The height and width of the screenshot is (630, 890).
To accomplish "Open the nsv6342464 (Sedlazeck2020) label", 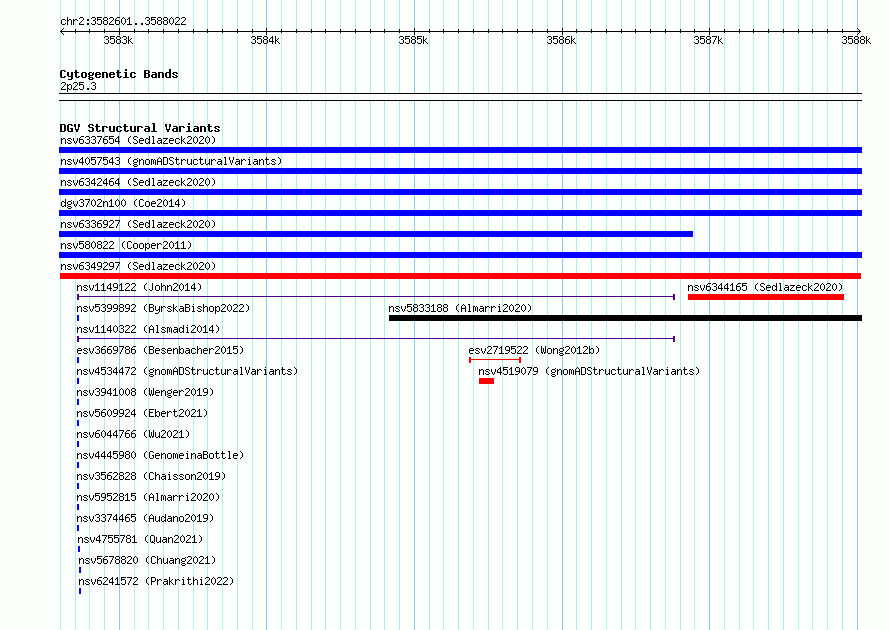I will (x=138, y=182).
